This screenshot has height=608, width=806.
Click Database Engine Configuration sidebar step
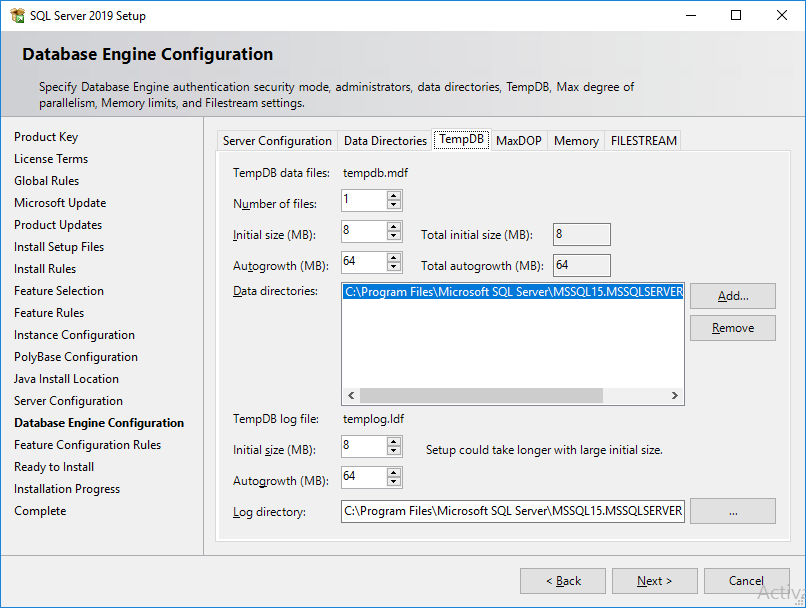pyautogui.click(x=99, y=423)
